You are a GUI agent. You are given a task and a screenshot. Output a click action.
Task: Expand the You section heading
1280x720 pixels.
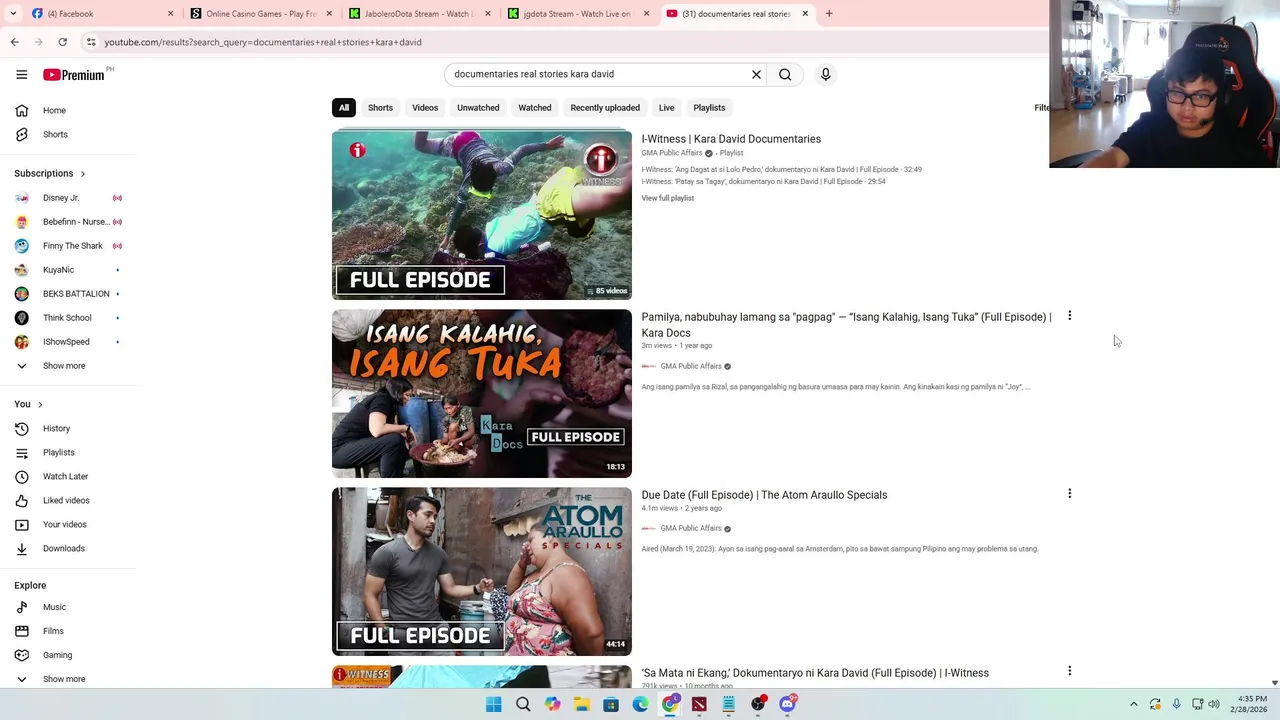(x=28, y=404)
